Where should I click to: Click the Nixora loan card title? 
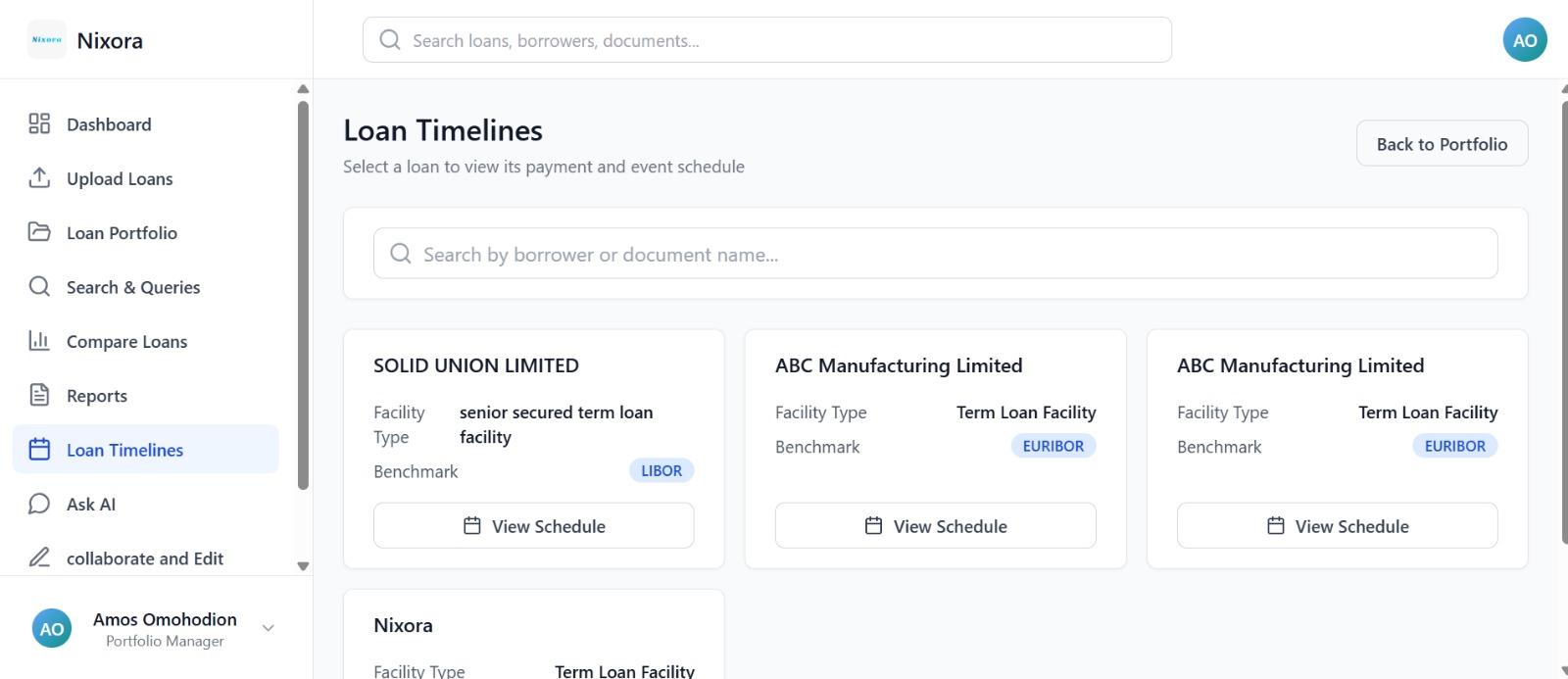tap(403, 625)
